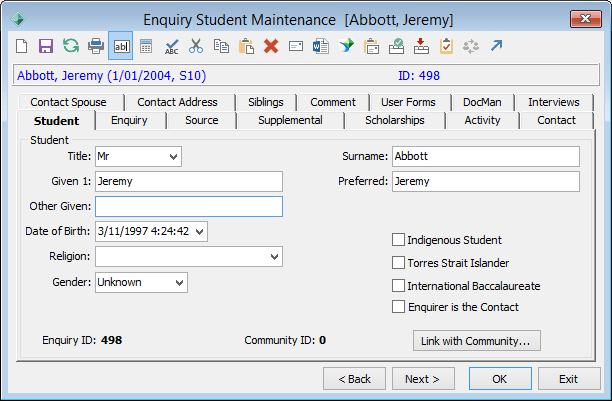Click the Next > button
The height and width of the screenshot is (401, 612).
tap(423, 379)
